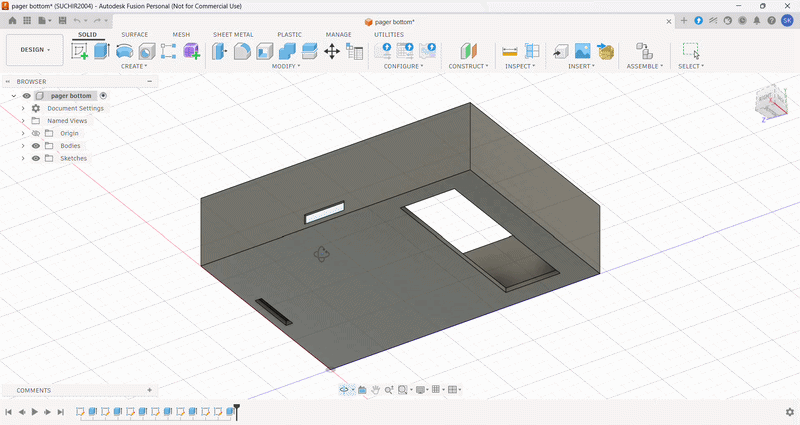The image size is (800, 425).
Task: Select the Insert Derive tool
Action: point(561,51)
